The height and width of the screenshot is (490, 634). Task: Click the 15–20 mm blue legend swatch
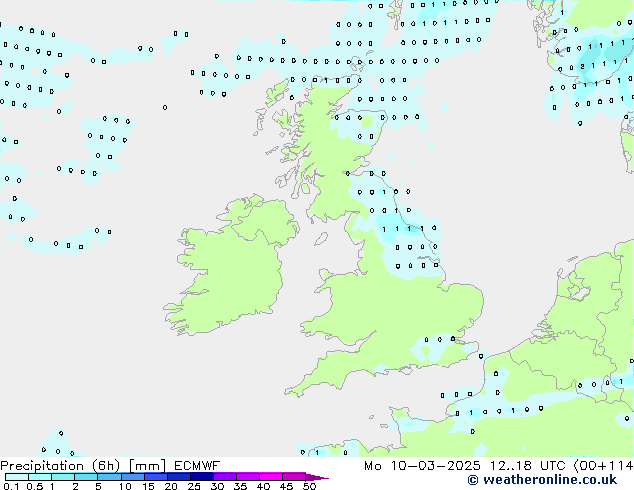(155, 477)
